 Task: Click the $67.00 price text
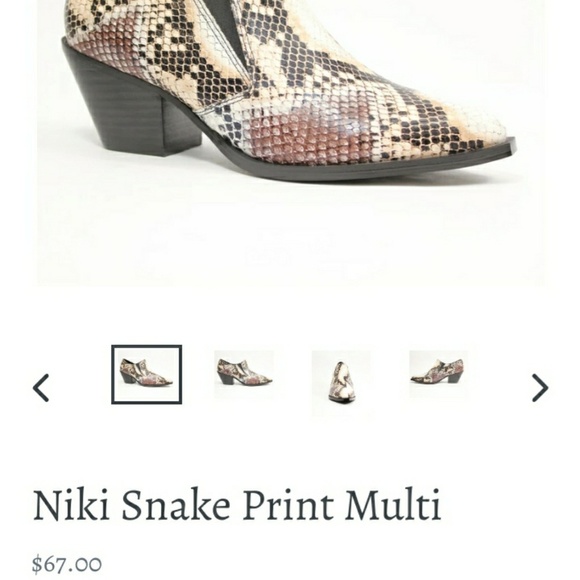67,564
